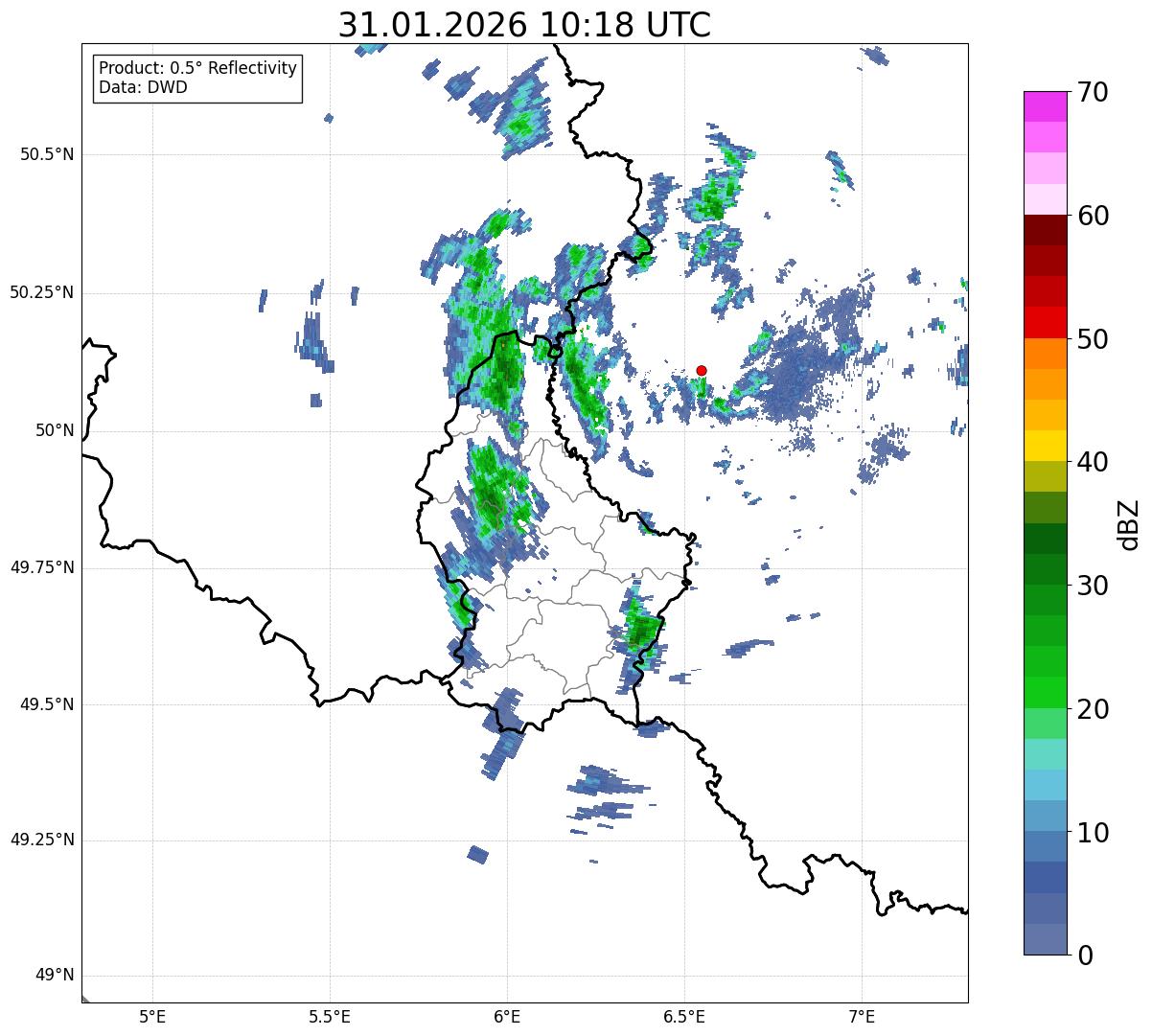
Task: Click the colorbar tick label 70
Action: [1093, 92]
